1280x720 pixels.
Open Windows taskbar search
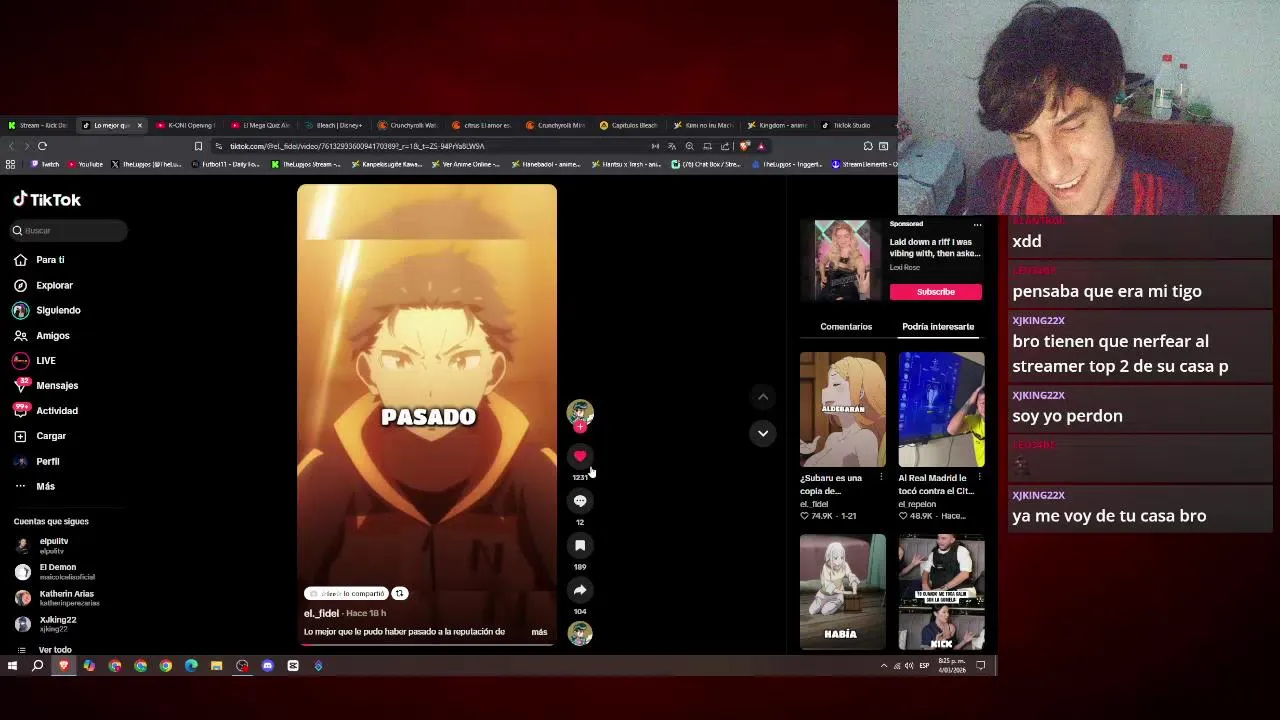coord(38,666)
